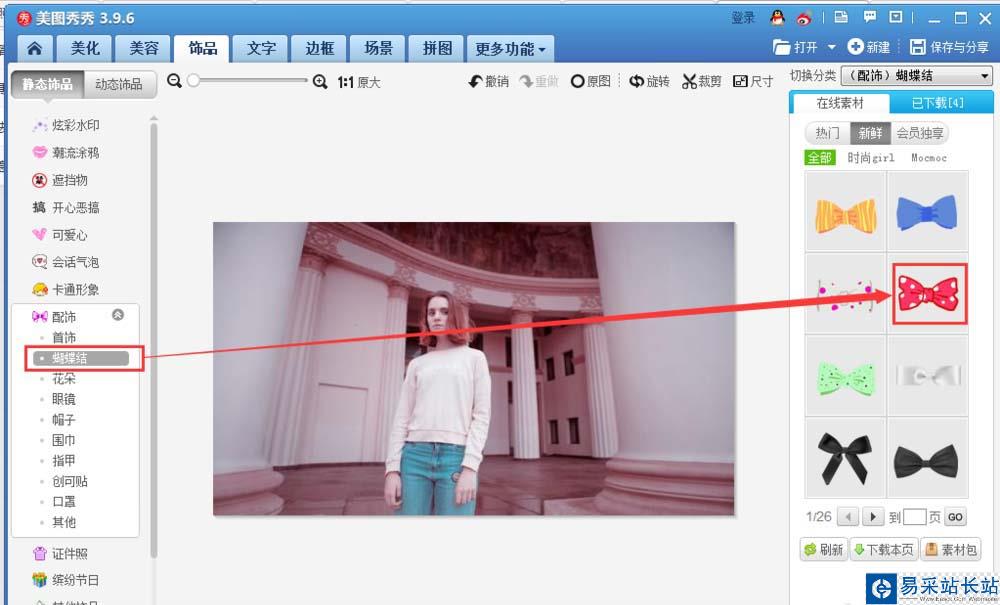This screenshot has height=605, width=1000.
Task: Pick the black ribbon bow thumbnail
Action: (x=845, y=458)
